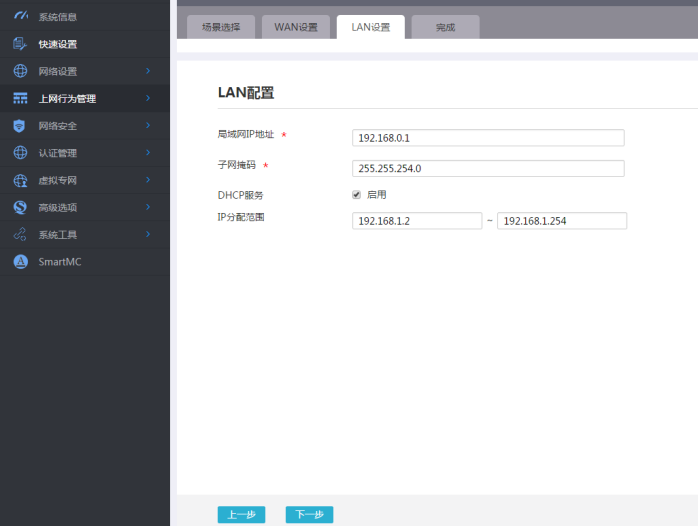Toggle the DHCP服务 启用 checkbox
Viewport: 698px width, 526px height.
(356, 194)
